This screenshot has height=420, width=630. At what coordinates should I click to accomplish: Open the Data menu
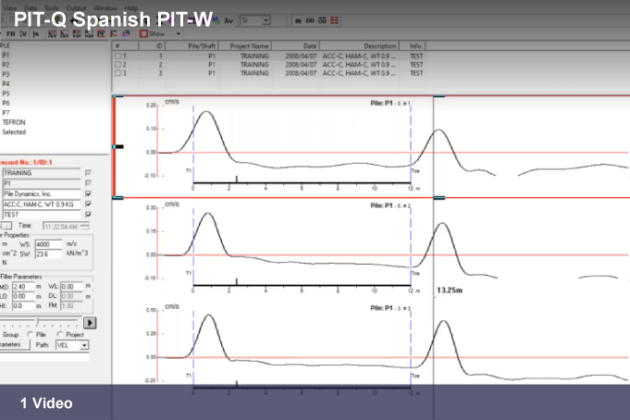tap(31, 8)
